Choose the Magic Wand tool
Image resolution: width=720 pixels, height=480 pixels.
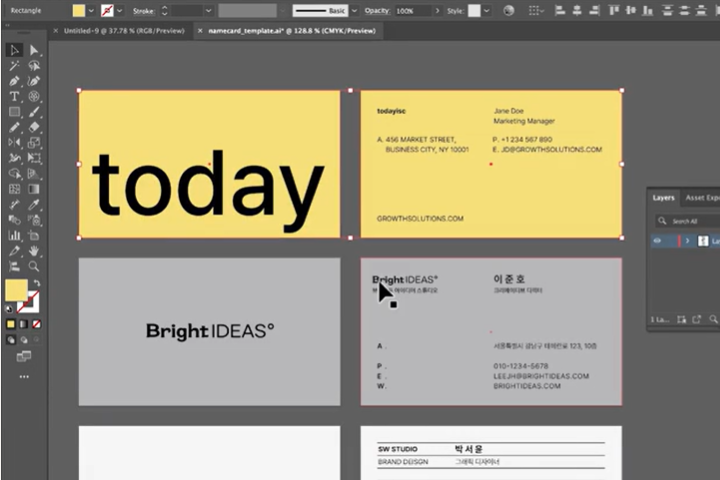tap(14, 66)
